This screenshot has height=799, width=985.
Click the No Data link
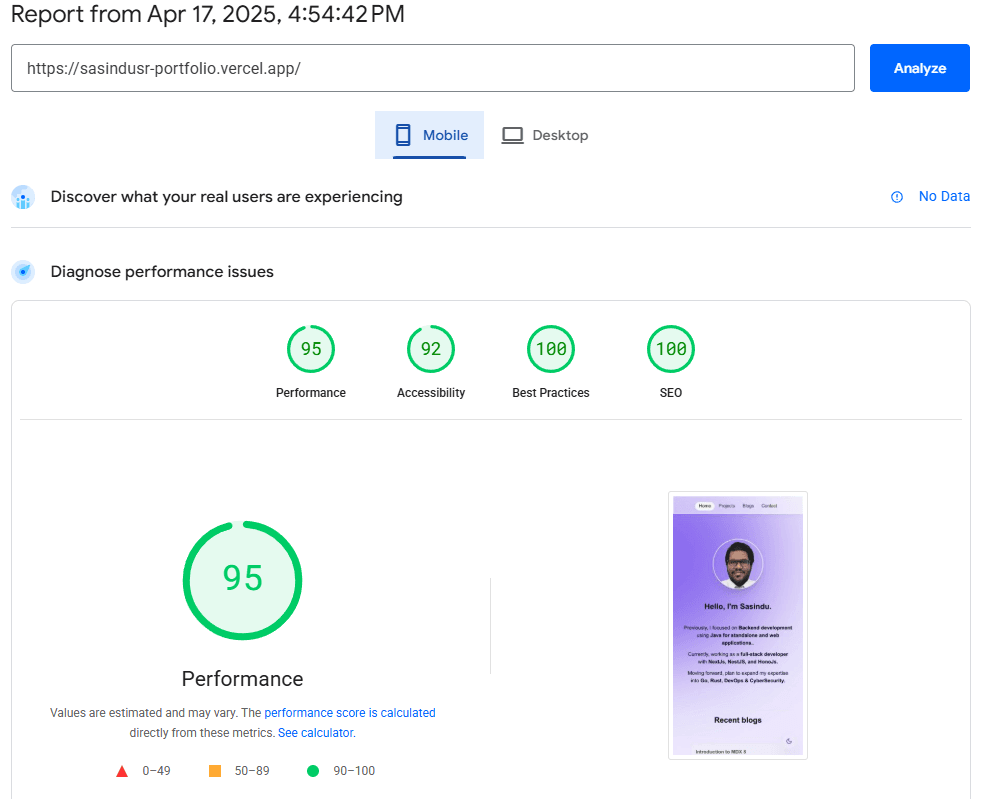click(x=944, y=196)
